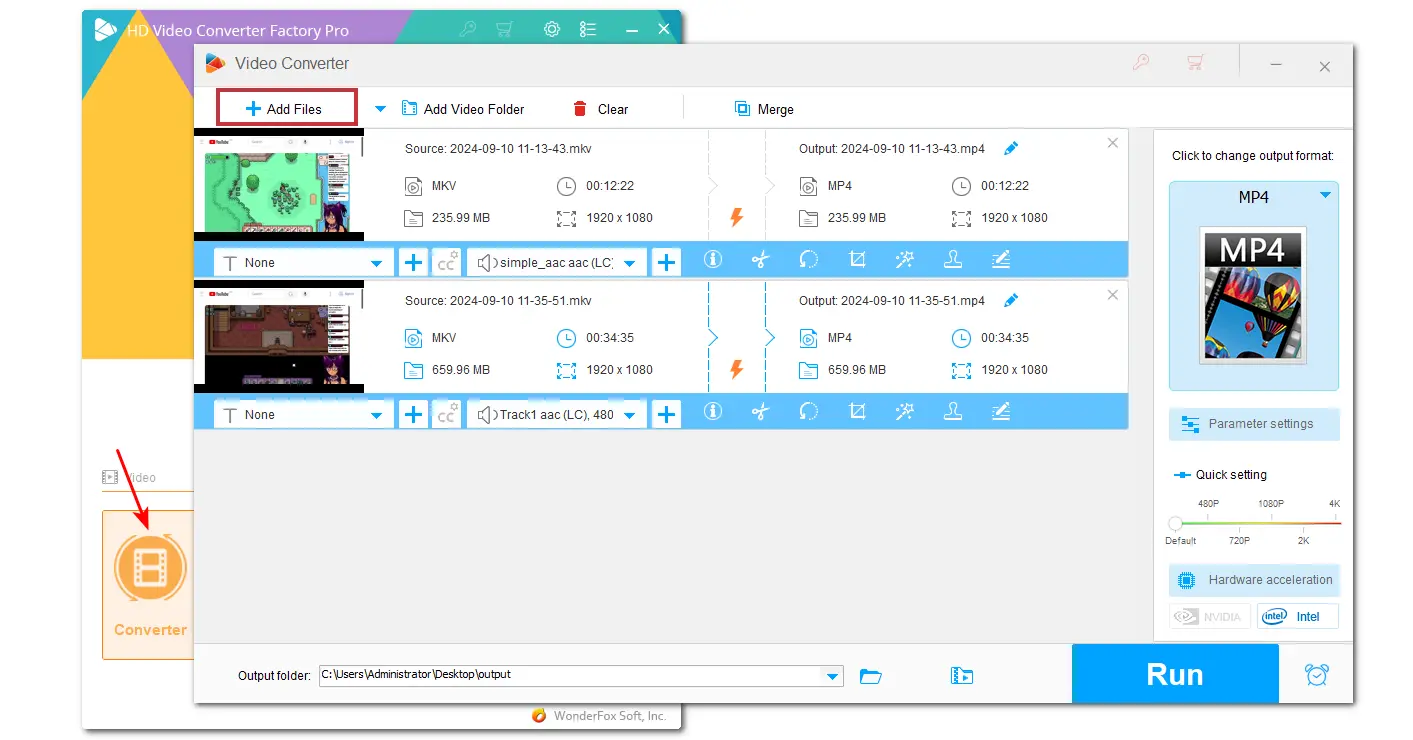The image size is (1413, 740).
Task: Crop the 11-35-51.mkv video
Action: point(857,411)
